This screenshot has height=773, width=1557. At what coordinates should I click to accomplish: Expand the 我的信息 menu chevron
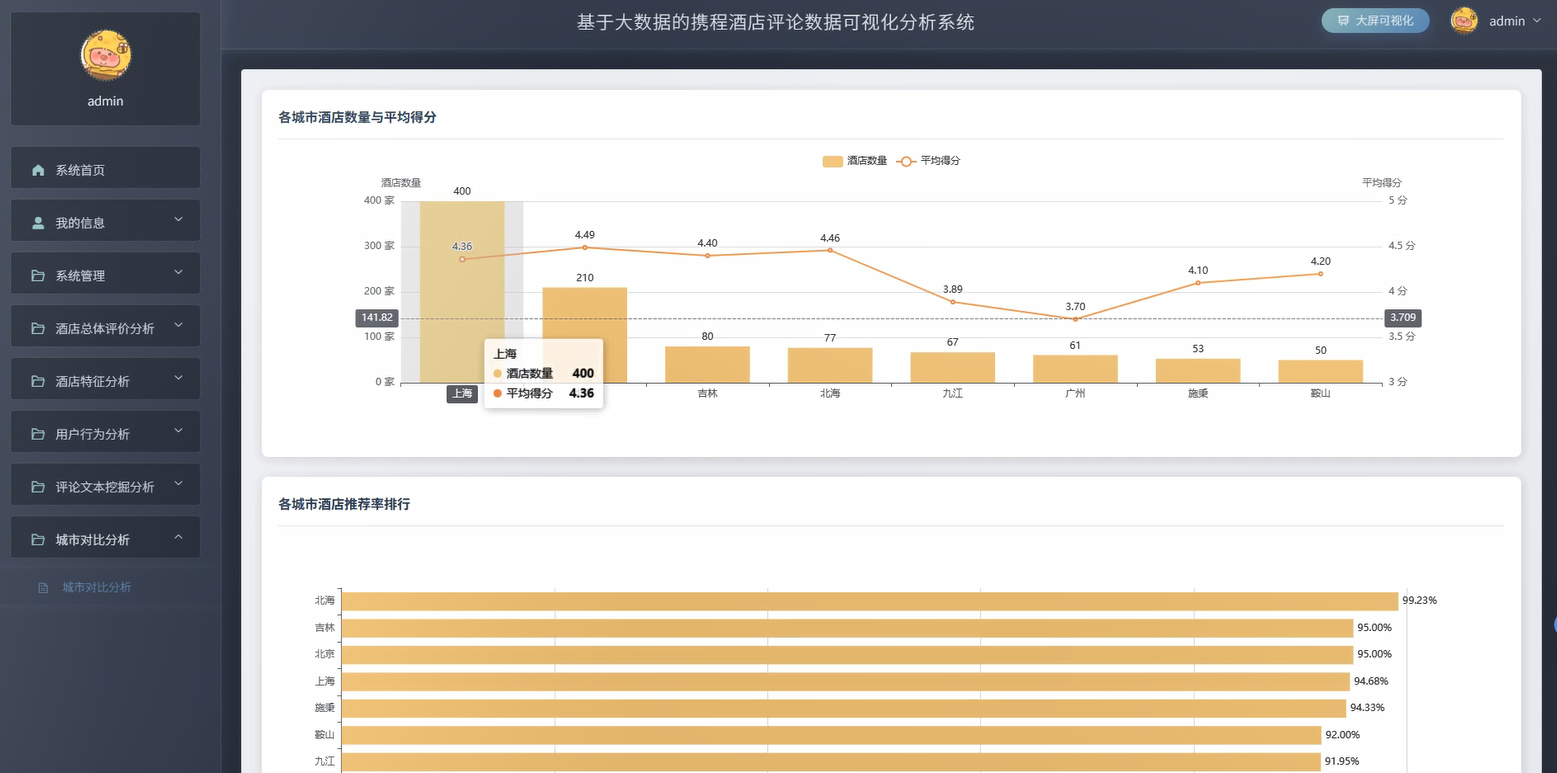click(178, 219)
